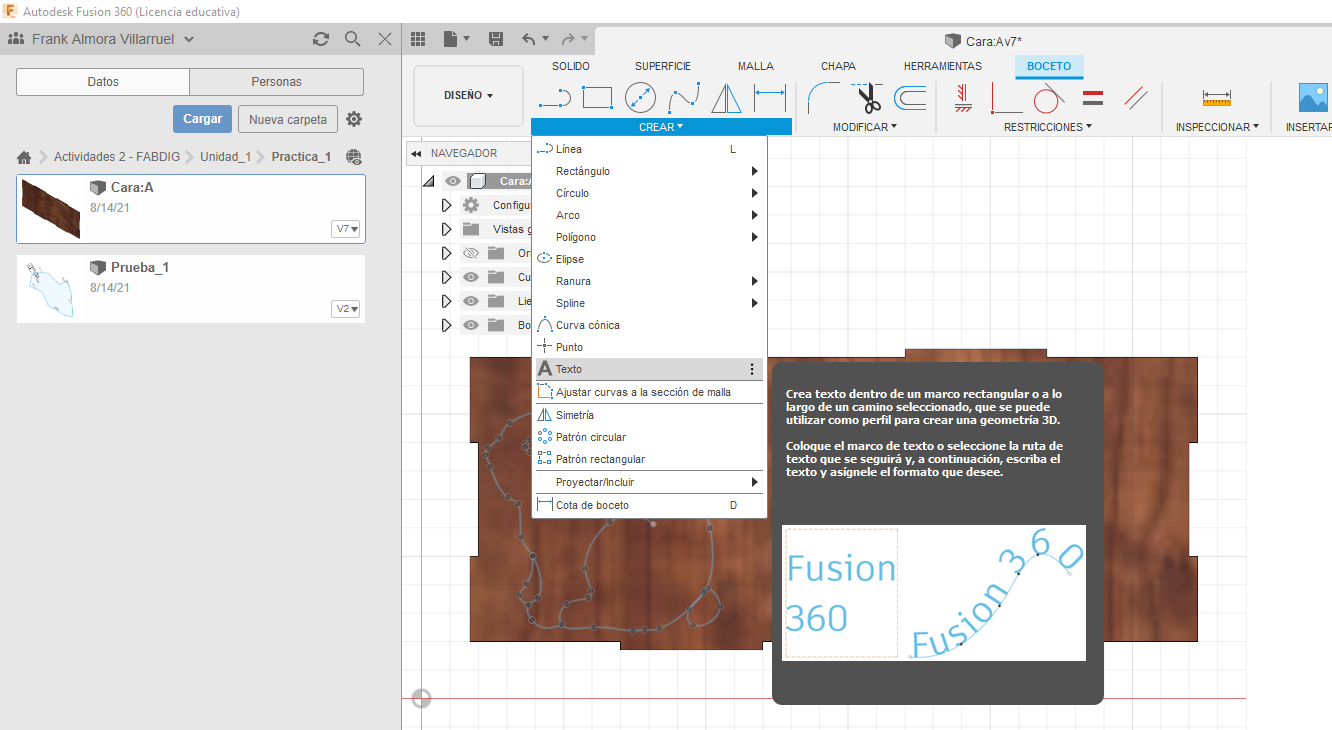Expand the Configuración node

pos(447,205)
